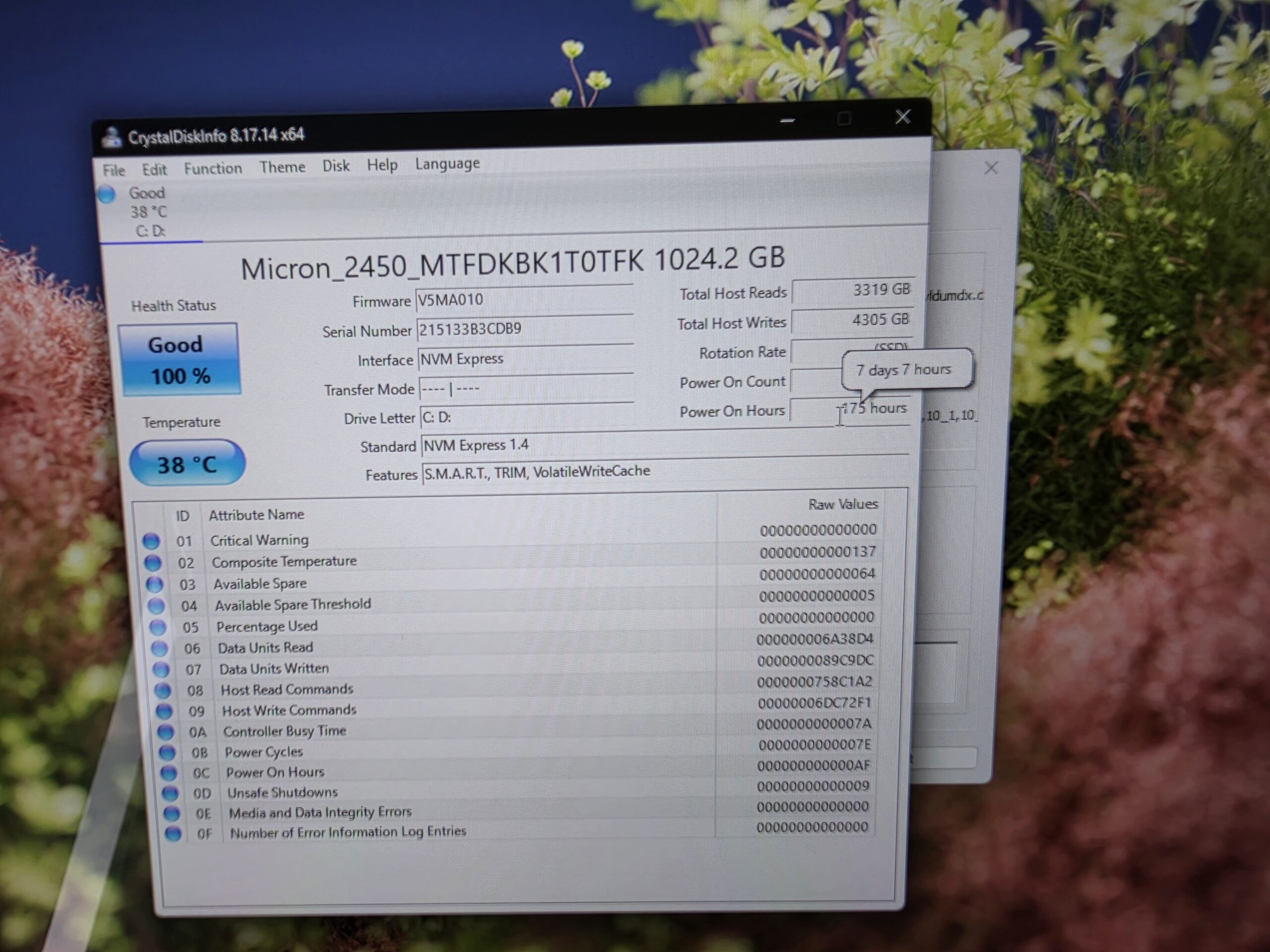Click status orb for Host Write Commands row
Image resolution: width=1270 pixels, height=952 pixels.
(165, 711)
